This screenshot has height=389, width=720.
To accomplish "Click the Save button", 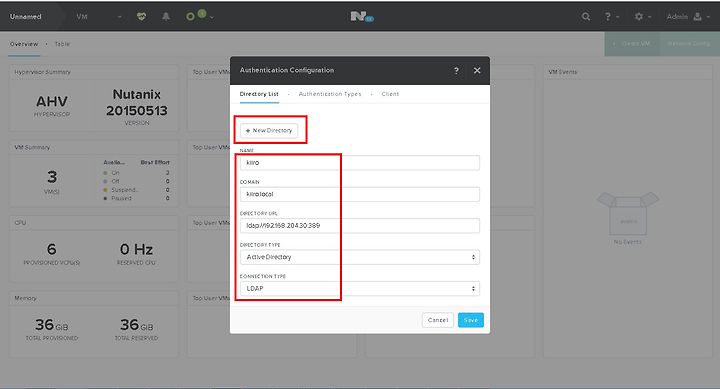I will tap(471, 320).
